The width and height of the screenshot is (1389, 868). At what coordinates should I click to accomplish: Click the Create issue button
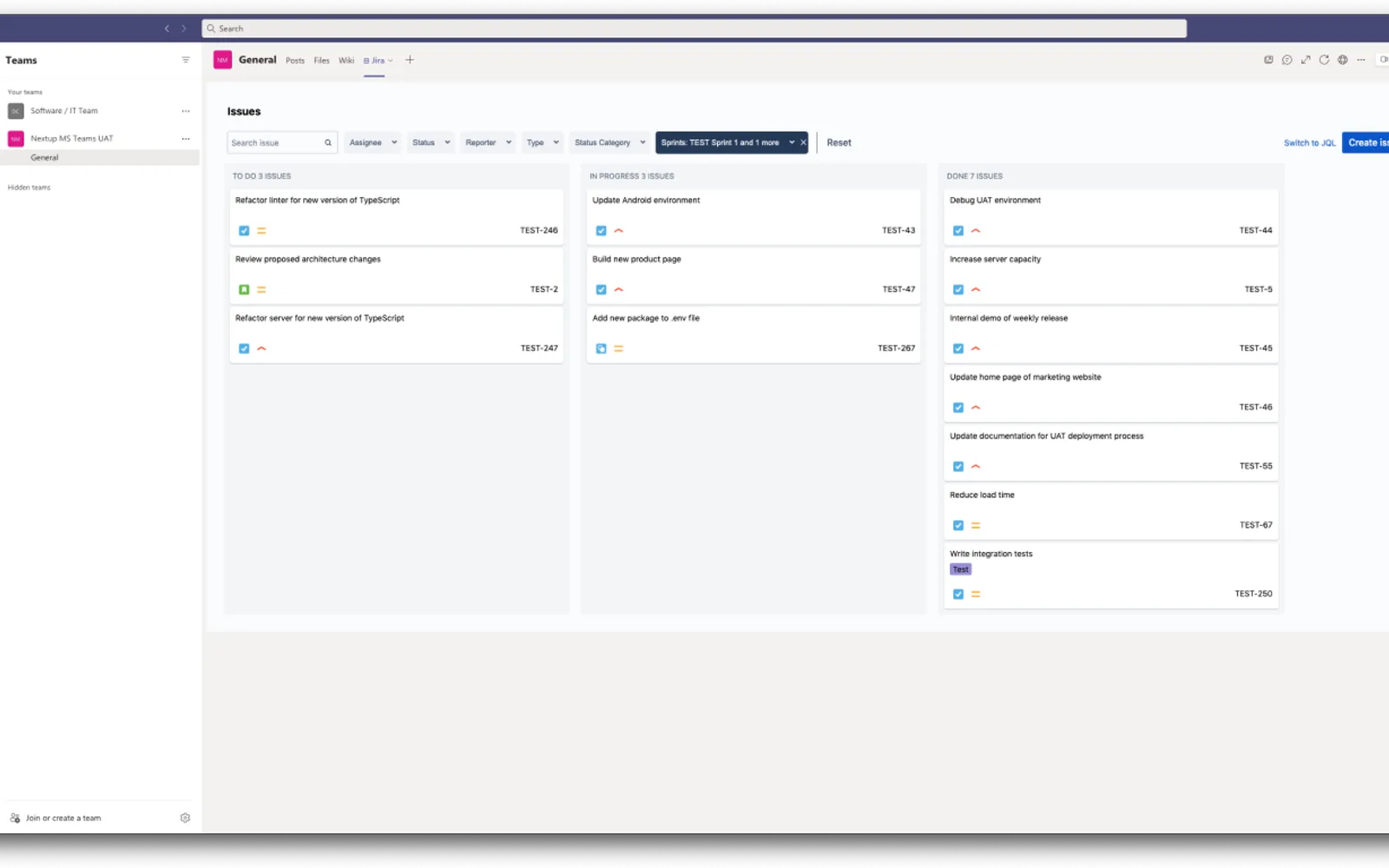[1366, 142]
